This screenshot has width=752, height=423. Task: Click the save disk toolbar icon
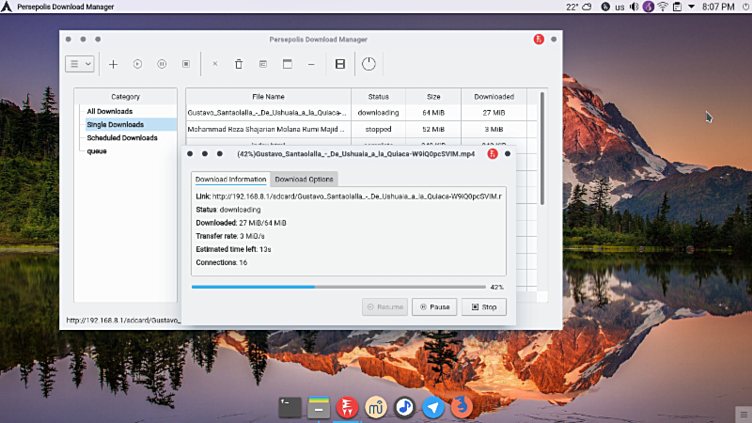point(340,64)
